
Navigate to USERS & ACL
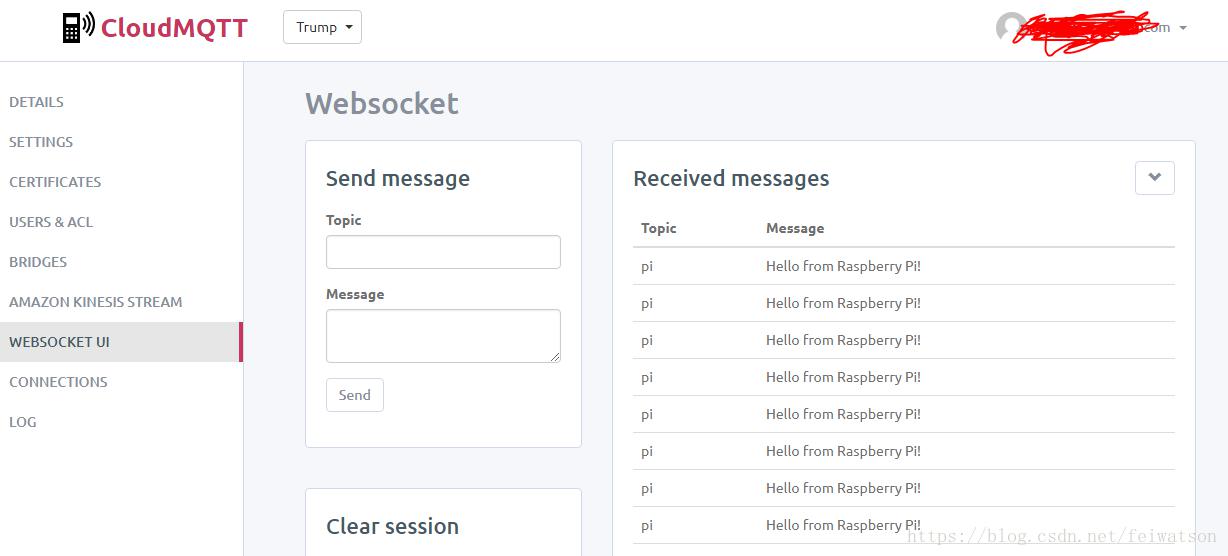pos(51,222)
